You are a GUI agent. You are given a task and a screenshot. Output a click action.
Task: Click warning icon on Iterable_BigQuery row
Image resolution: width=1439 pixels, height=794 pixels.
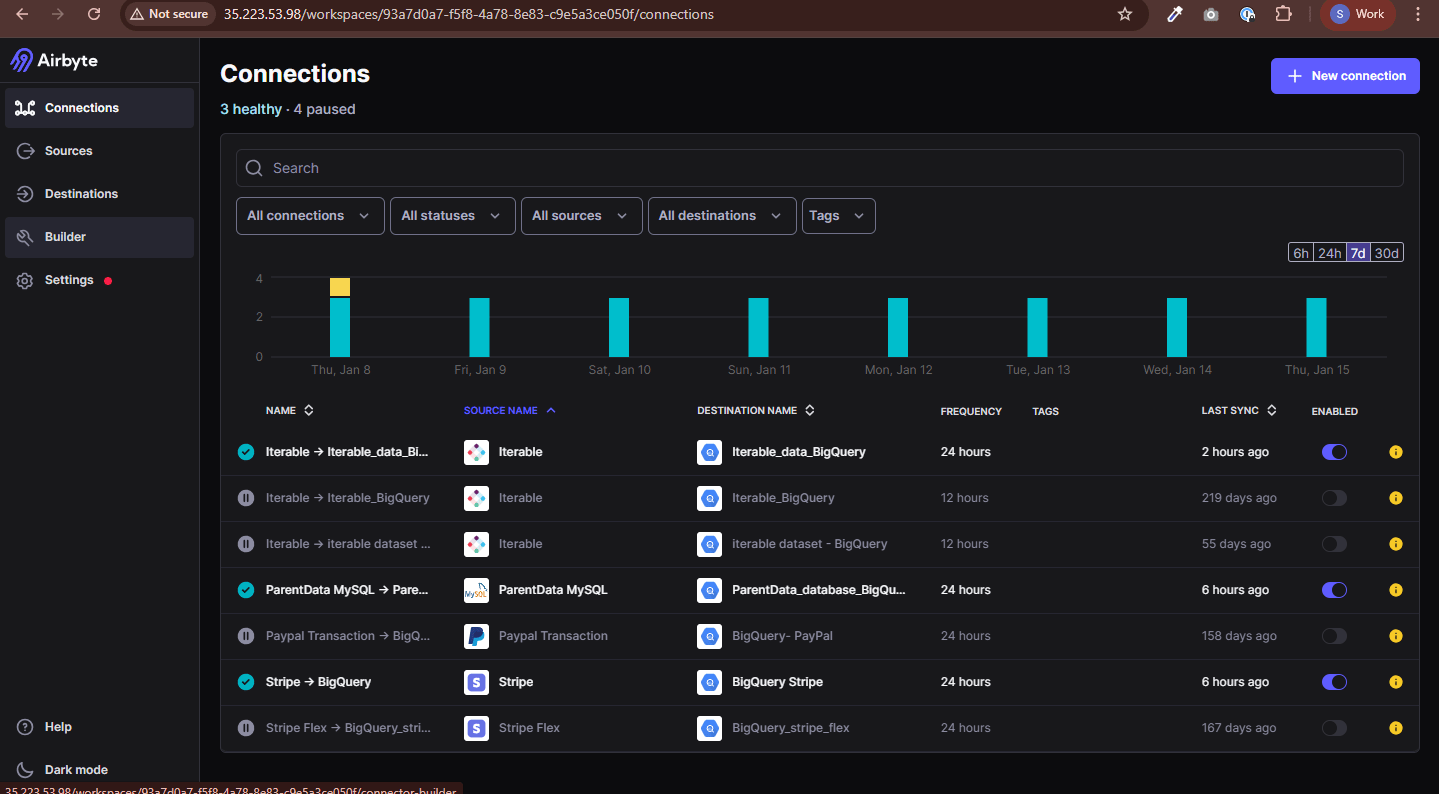pos(1396,498)
